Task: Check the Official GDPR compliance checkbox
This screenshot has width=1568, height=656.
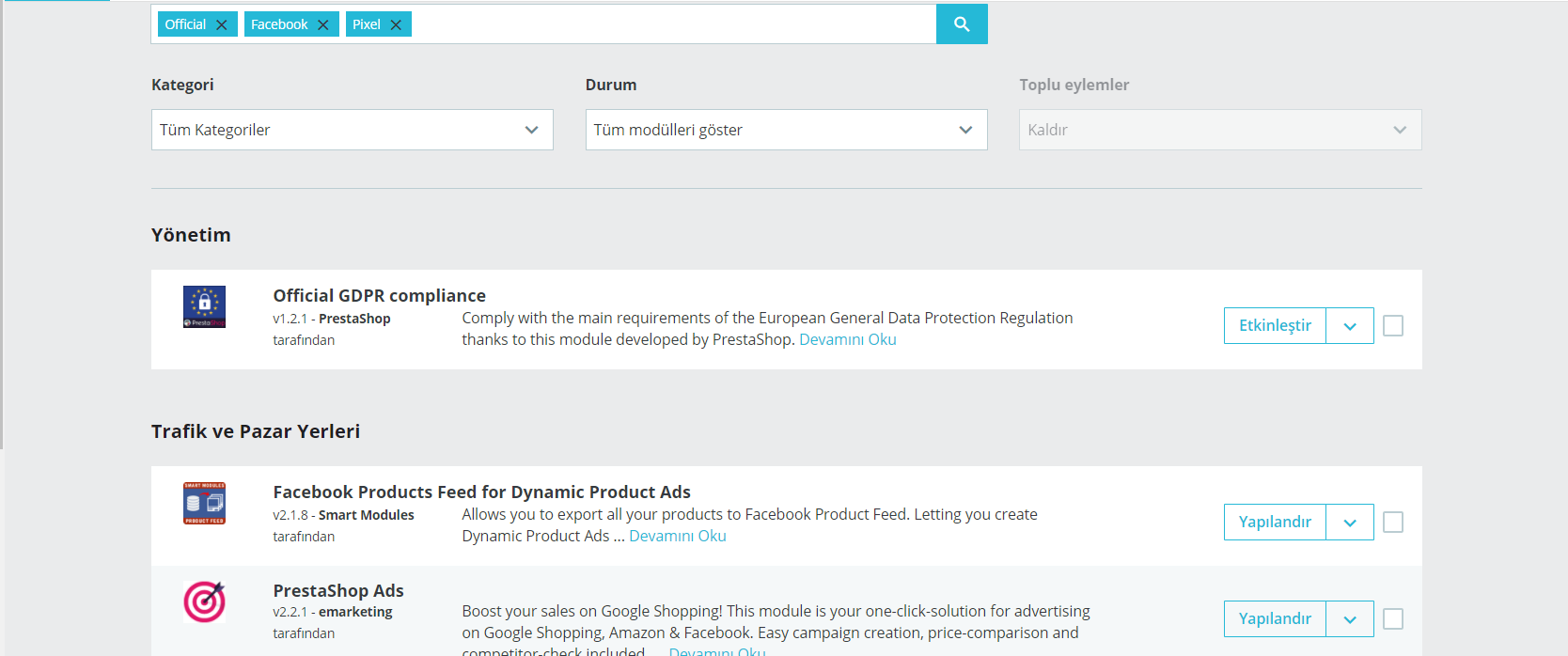Action: 1393,326
